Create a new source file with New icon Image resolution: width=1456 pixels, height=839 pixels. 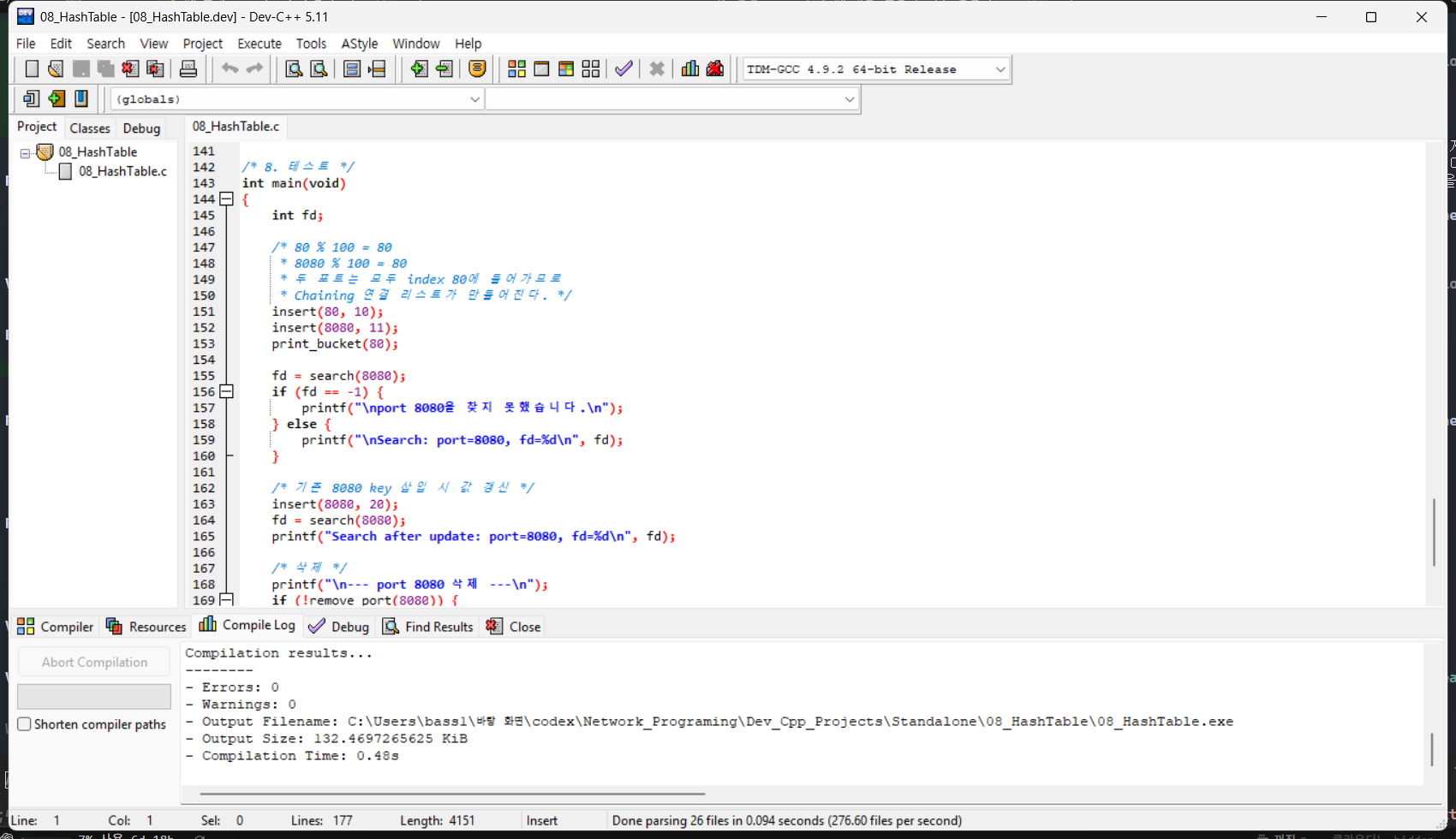click(32, 69)
